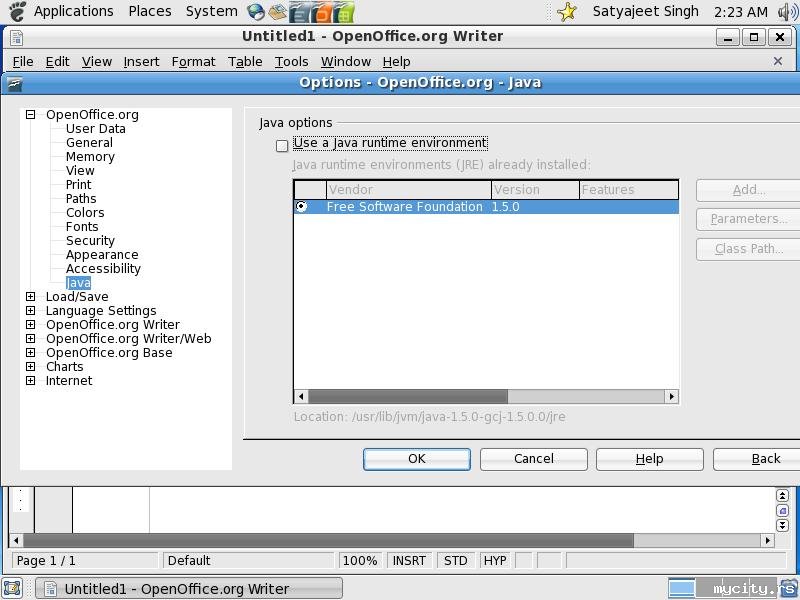Expand the Internet tree node
The width and height of the screenshot is (800, 600).
coord(31,381)
